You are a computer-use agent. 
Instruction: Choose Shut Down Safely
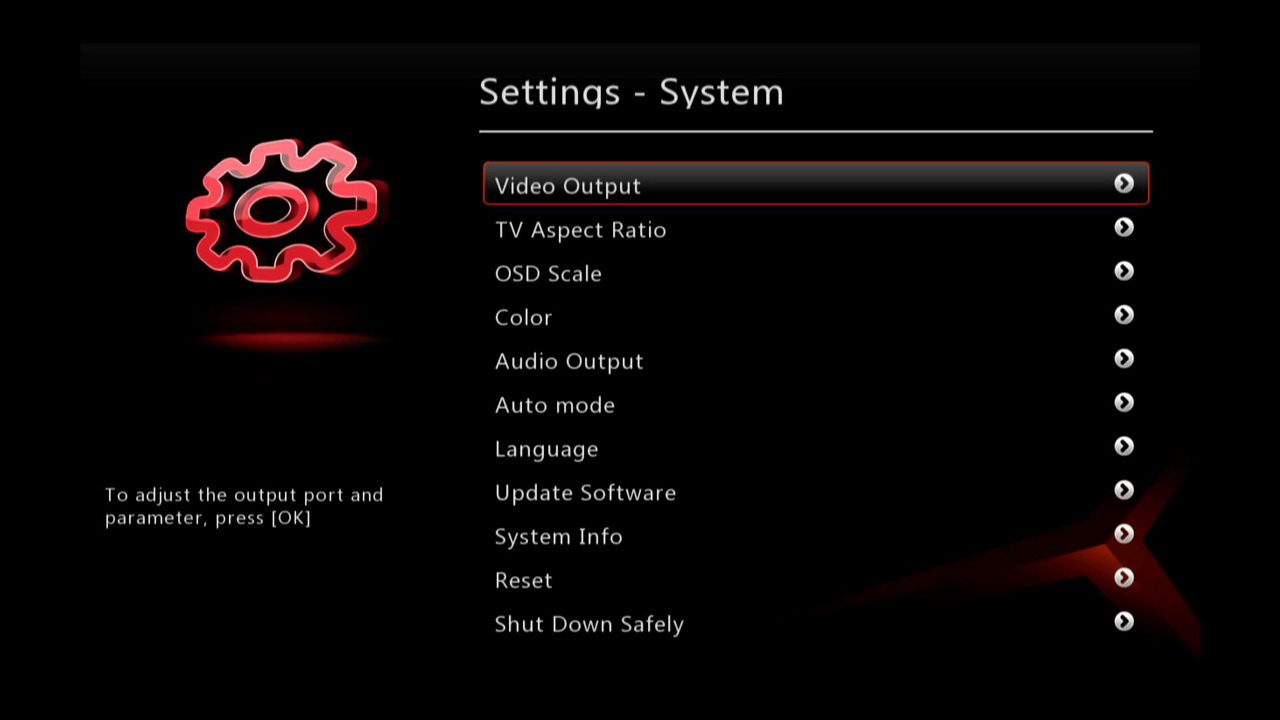(x=816, y=623)
